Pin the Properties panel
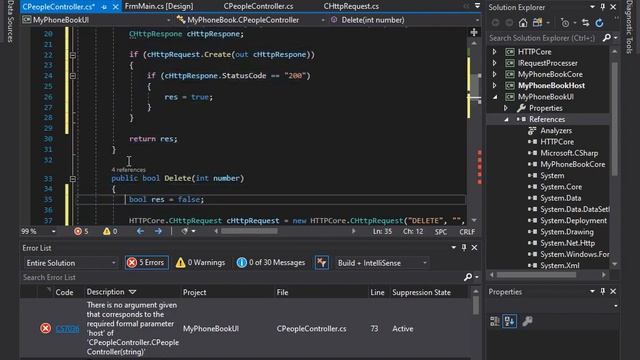Image resolution: width=640 pixels, height=360 pixels. pos(603,291)
